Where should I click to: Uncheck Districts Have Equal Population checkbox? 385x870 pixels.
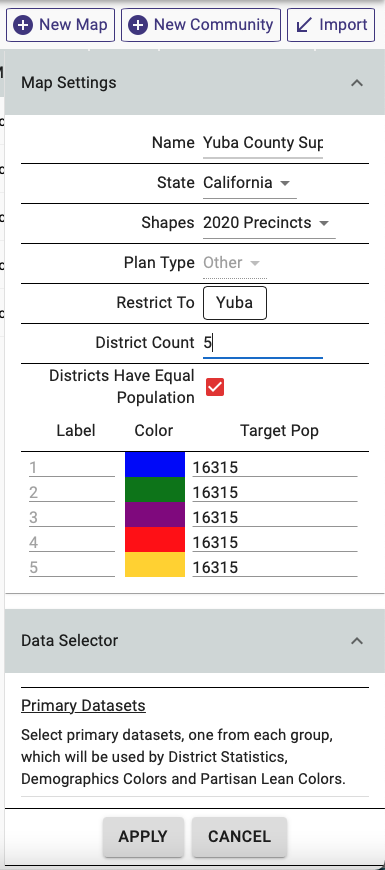215,387
